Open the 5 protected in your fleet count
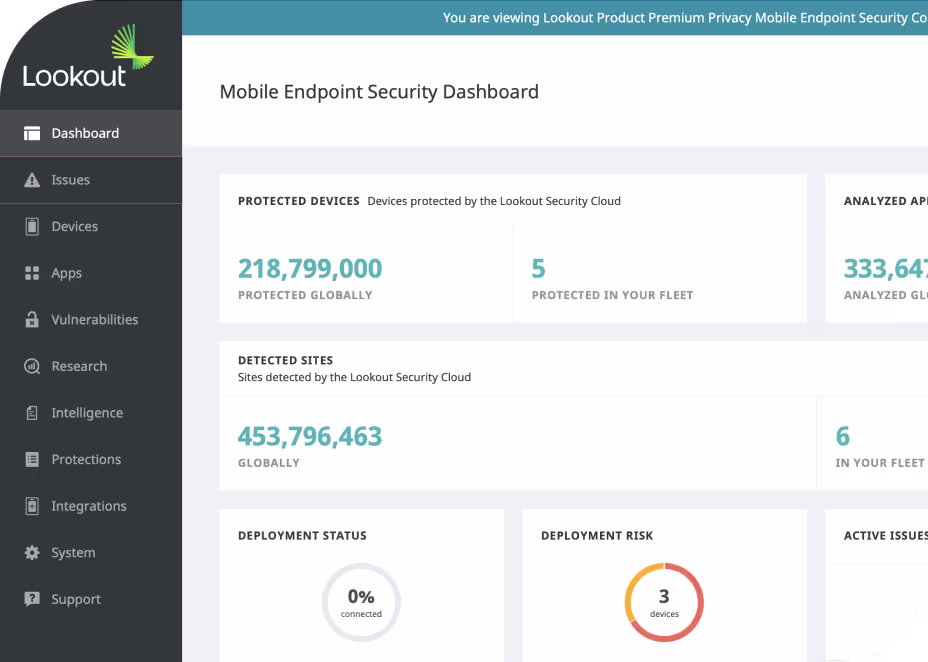928x662 pixels. click(538, 269)
